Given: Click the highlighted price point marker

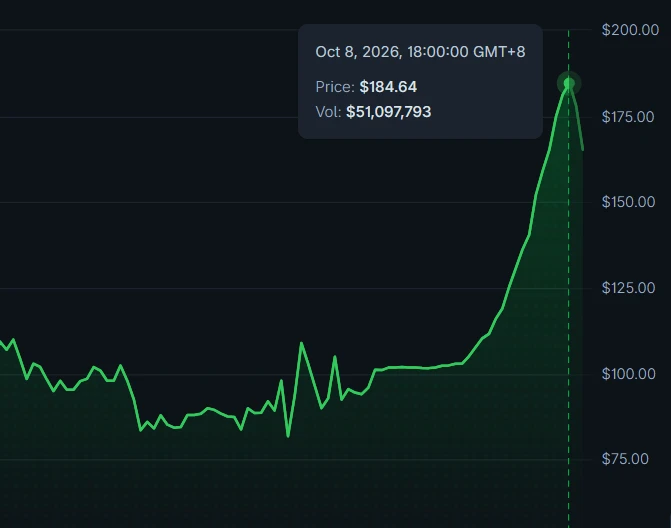Looking at the screenshot, I should [569, 83].
